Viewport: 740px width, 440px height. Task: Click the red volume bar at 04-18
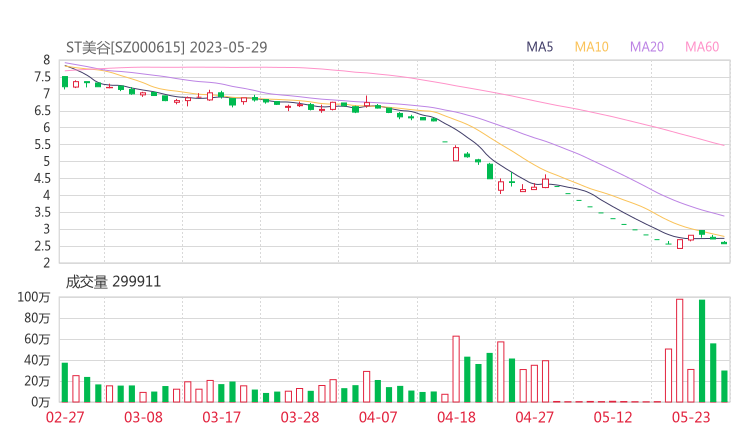tap(456, 369)
